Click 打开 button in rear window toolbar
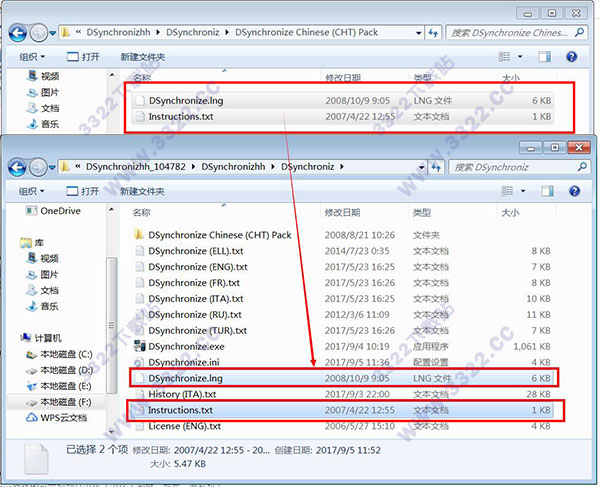The image size is (600, 487). [83, 57]
